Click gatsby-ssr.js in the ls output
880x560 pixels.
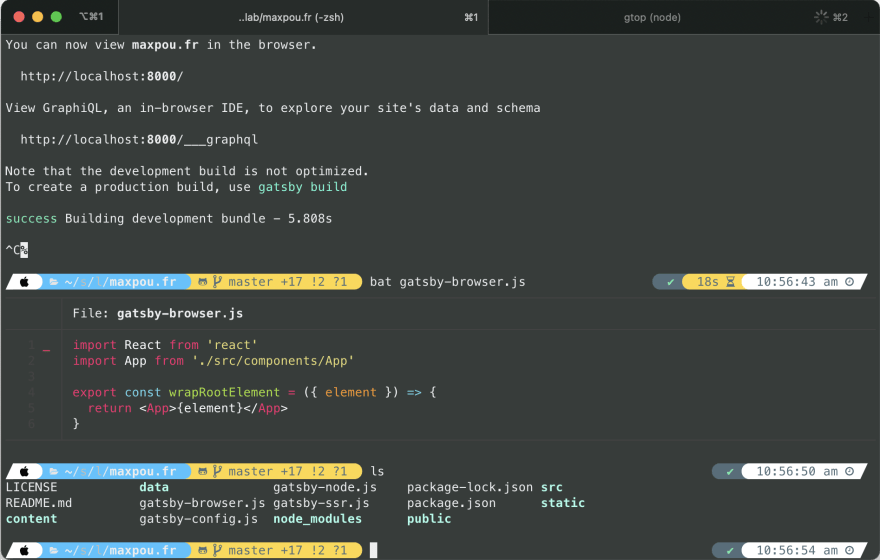(321, 503)
